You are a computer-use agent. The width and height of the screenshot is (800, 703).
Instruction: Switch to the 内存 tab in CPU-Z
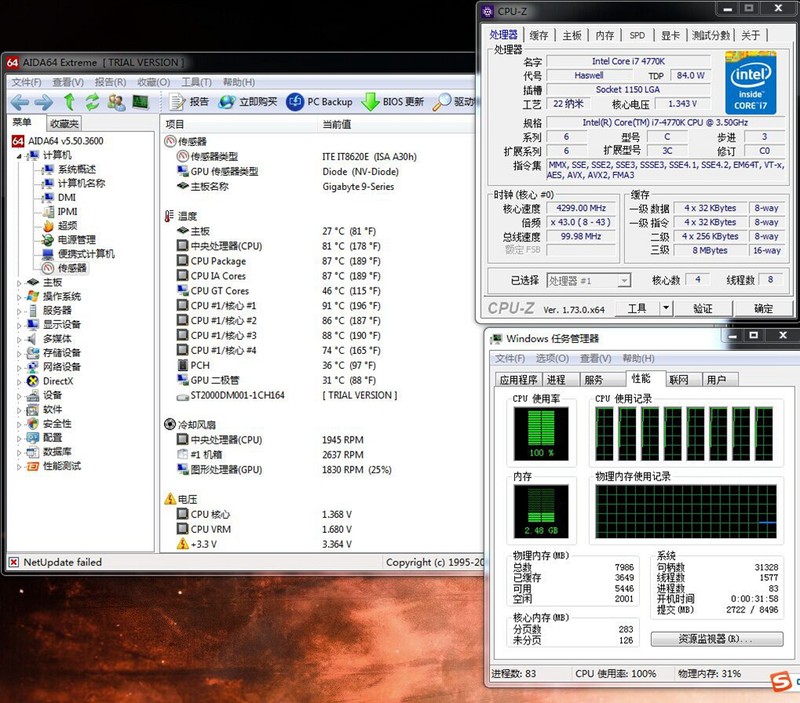point(605,35)
